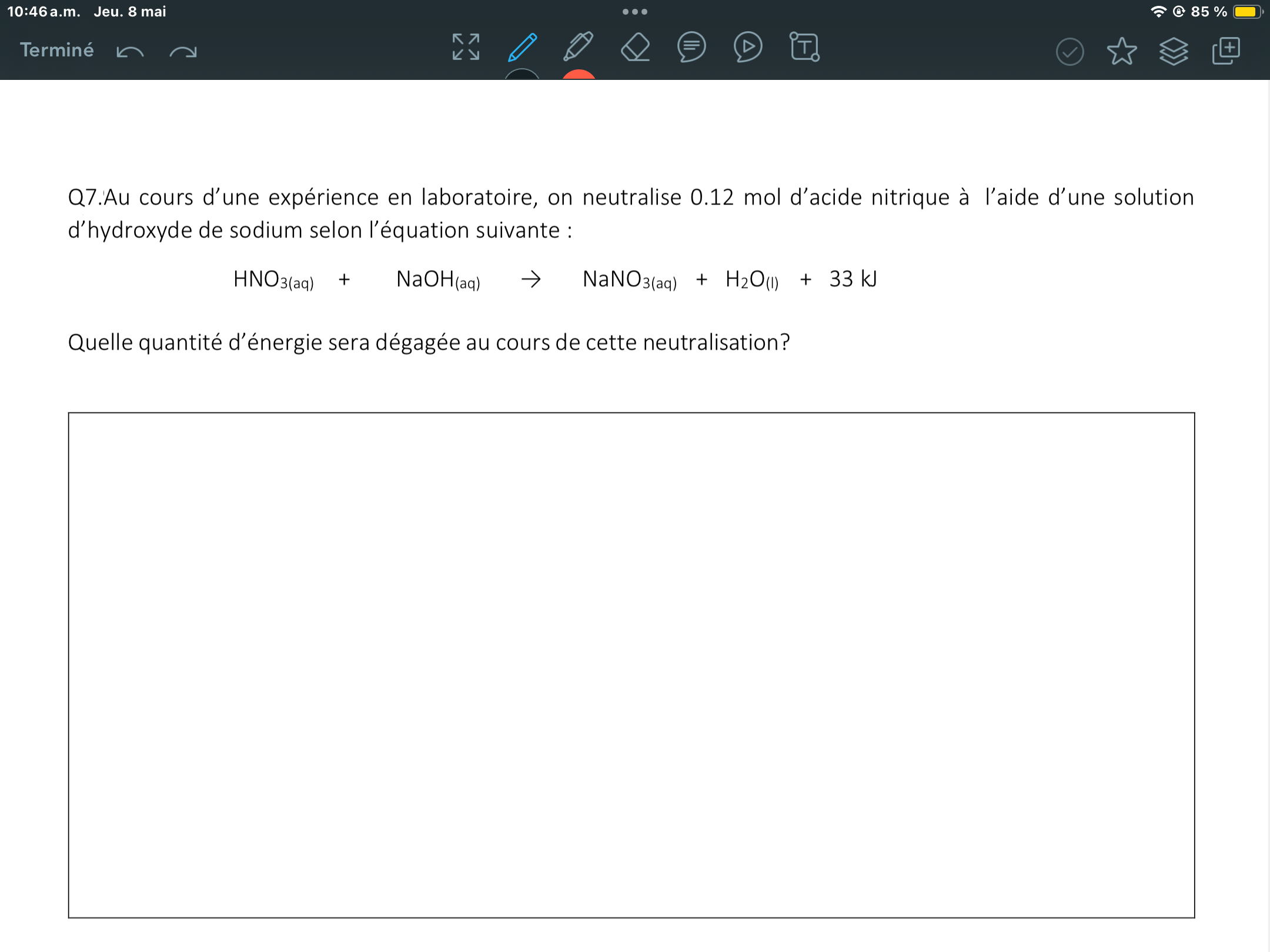The width and height of the screenshot is (1270, 952).
Task: Select the blue pen tool
Action: [522, 47]
